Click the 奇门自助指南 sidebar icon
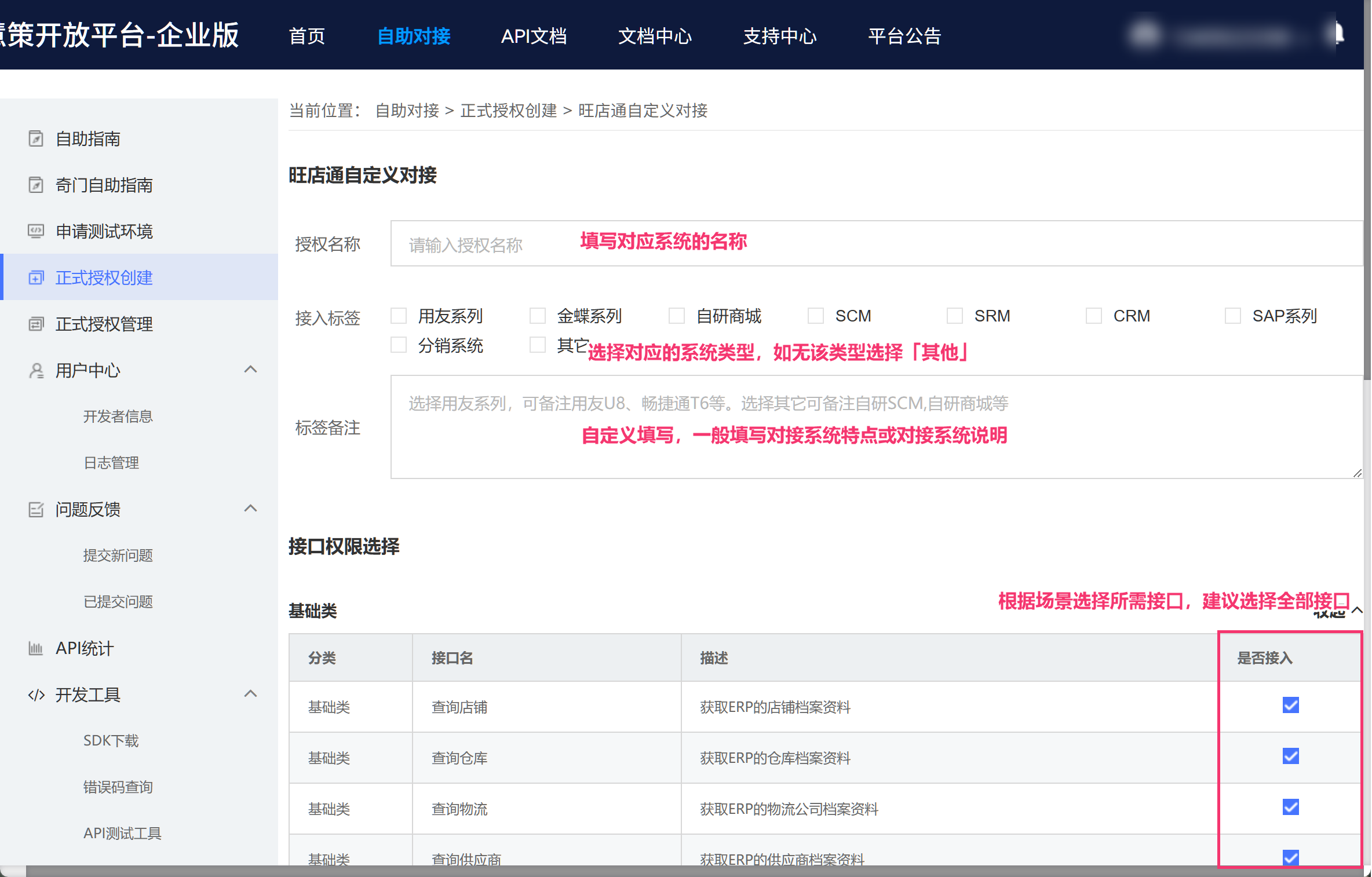The image size is (1372, 877). click(36, 185)
